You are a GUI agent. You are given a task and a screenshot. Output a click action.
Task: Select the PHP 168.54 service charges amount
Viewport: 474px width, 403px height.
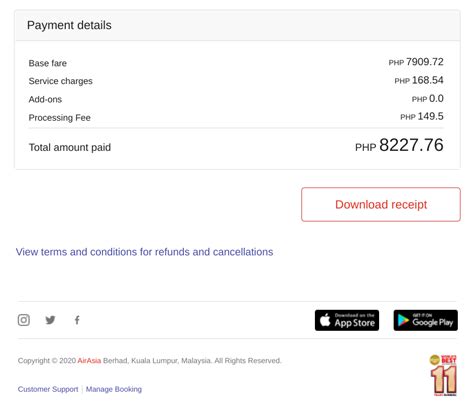pyautogui.click(x=419, y=80)
